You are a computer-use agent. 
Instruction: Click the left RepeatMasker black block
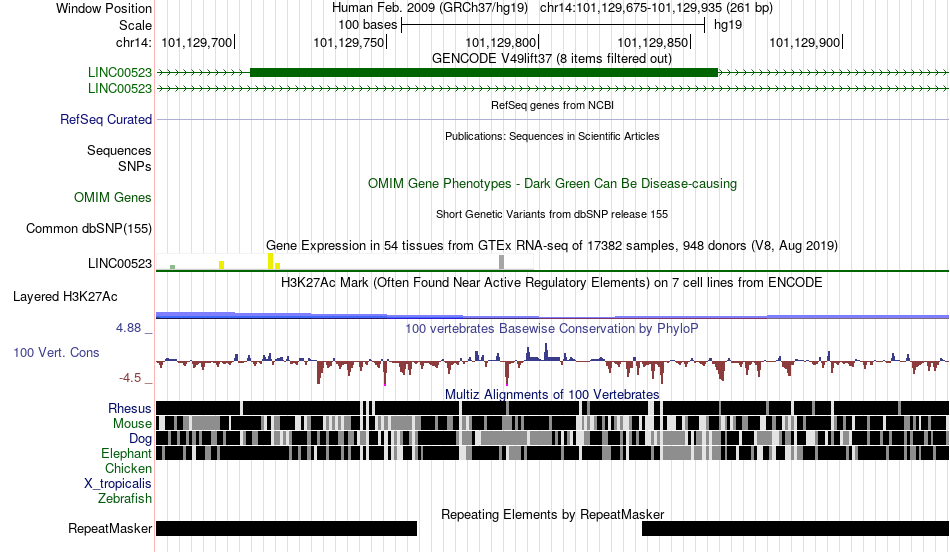(x=287, y=528)
